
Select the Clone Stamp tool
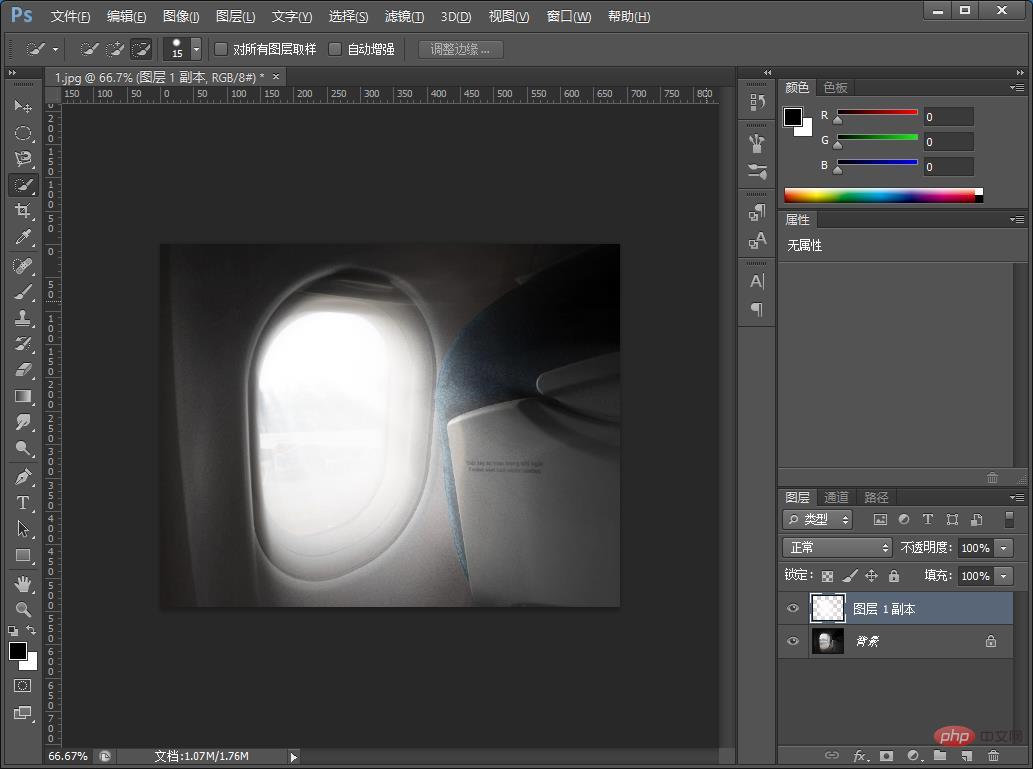pyautogui.click(x=23, y=318)
